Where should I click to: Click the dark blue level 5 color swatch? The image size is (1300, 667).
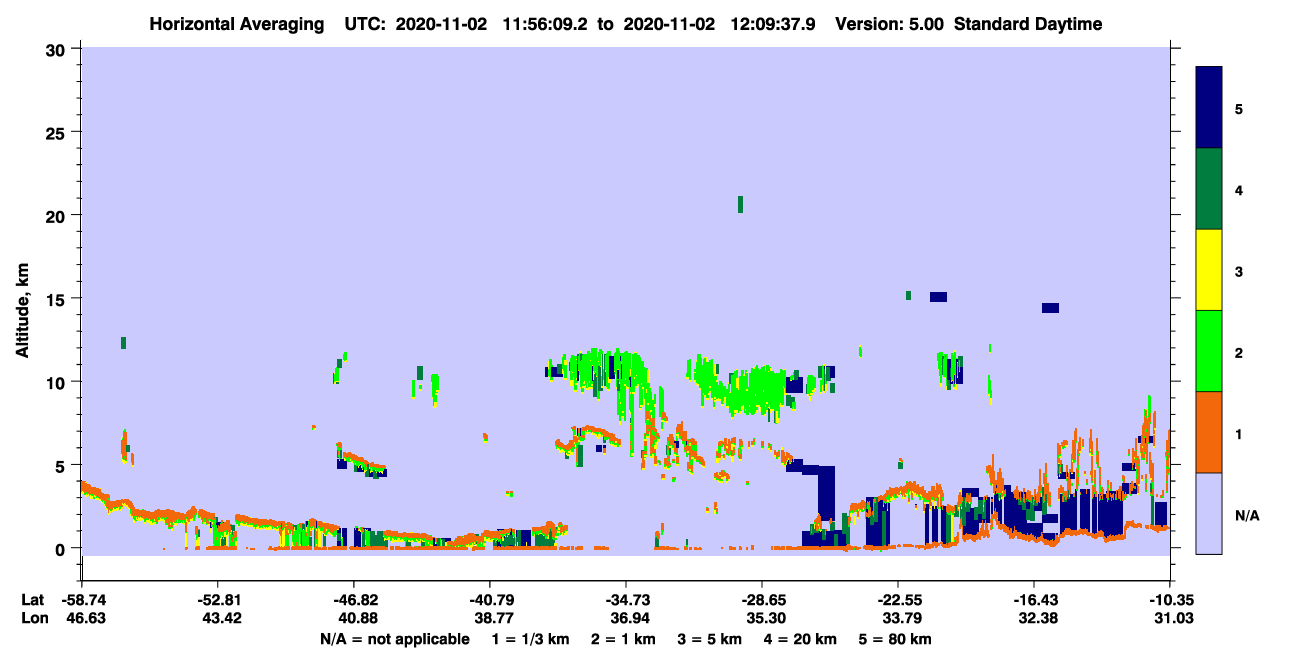[x=1209, y=108]
